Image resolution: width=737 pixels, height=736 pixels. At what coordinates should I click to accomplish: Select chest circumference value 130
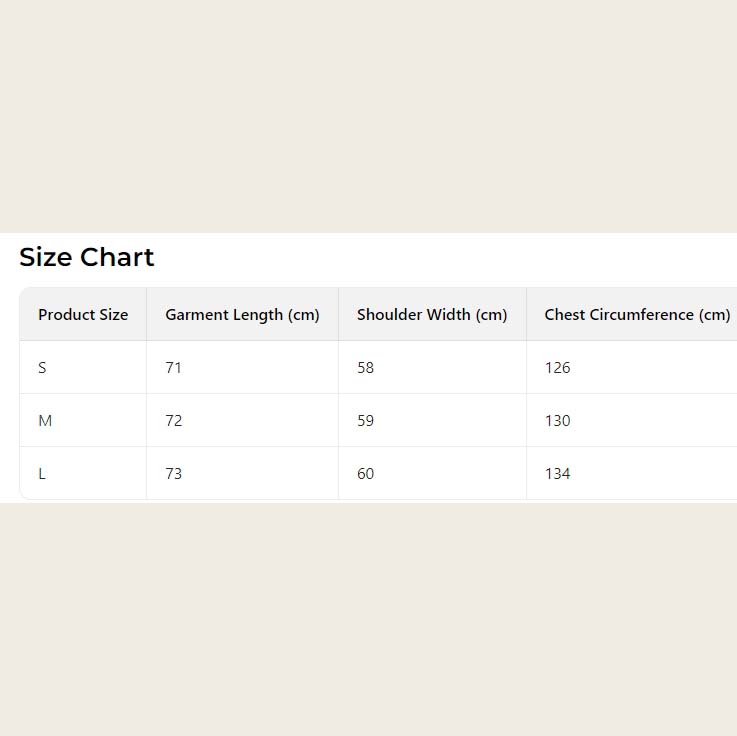557,421
